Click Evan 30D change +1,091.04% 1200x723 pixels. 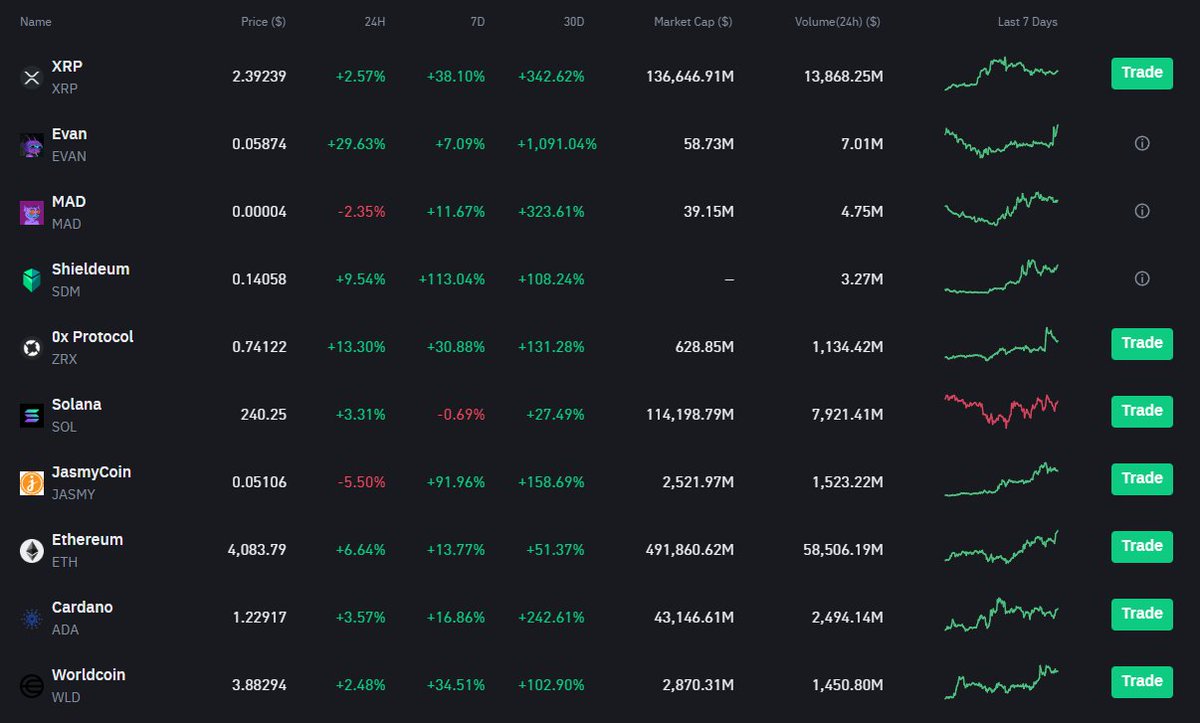click(x=557, y=144)
